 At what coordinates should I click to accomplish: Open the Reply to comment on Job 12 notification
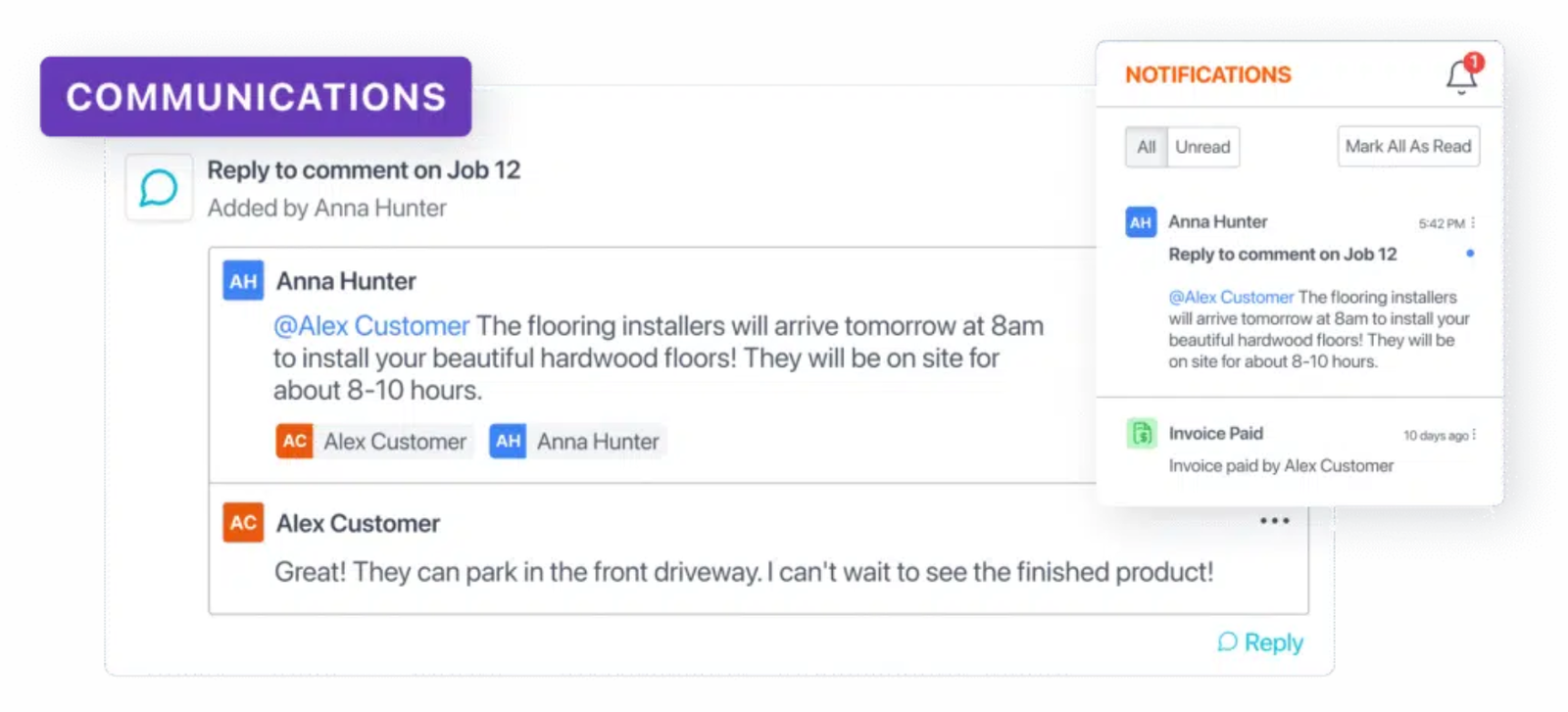(x=1282, y=255)
